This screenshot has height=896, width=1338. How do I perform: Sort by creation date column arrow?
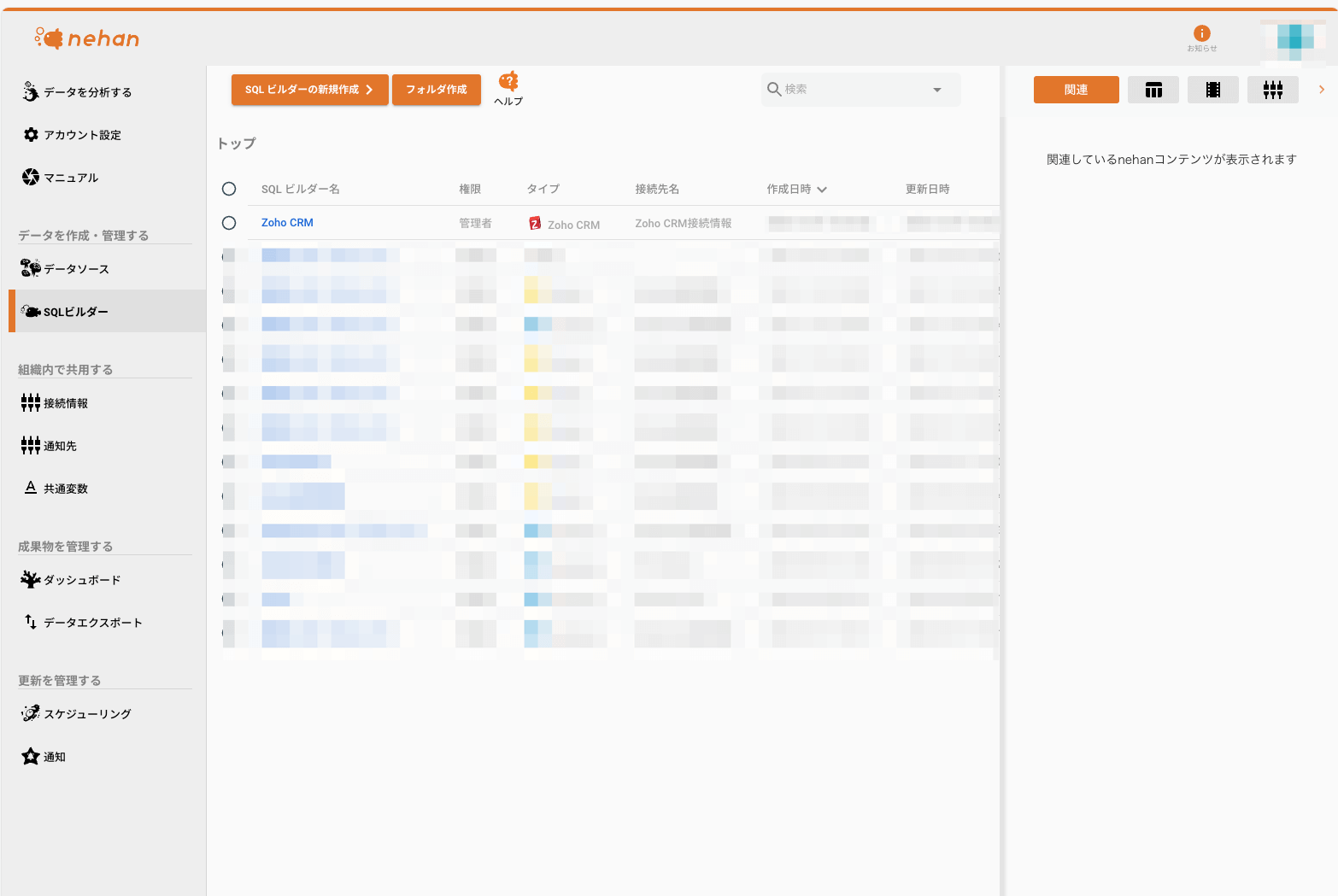pyautogui.click(x=822, y=190)
